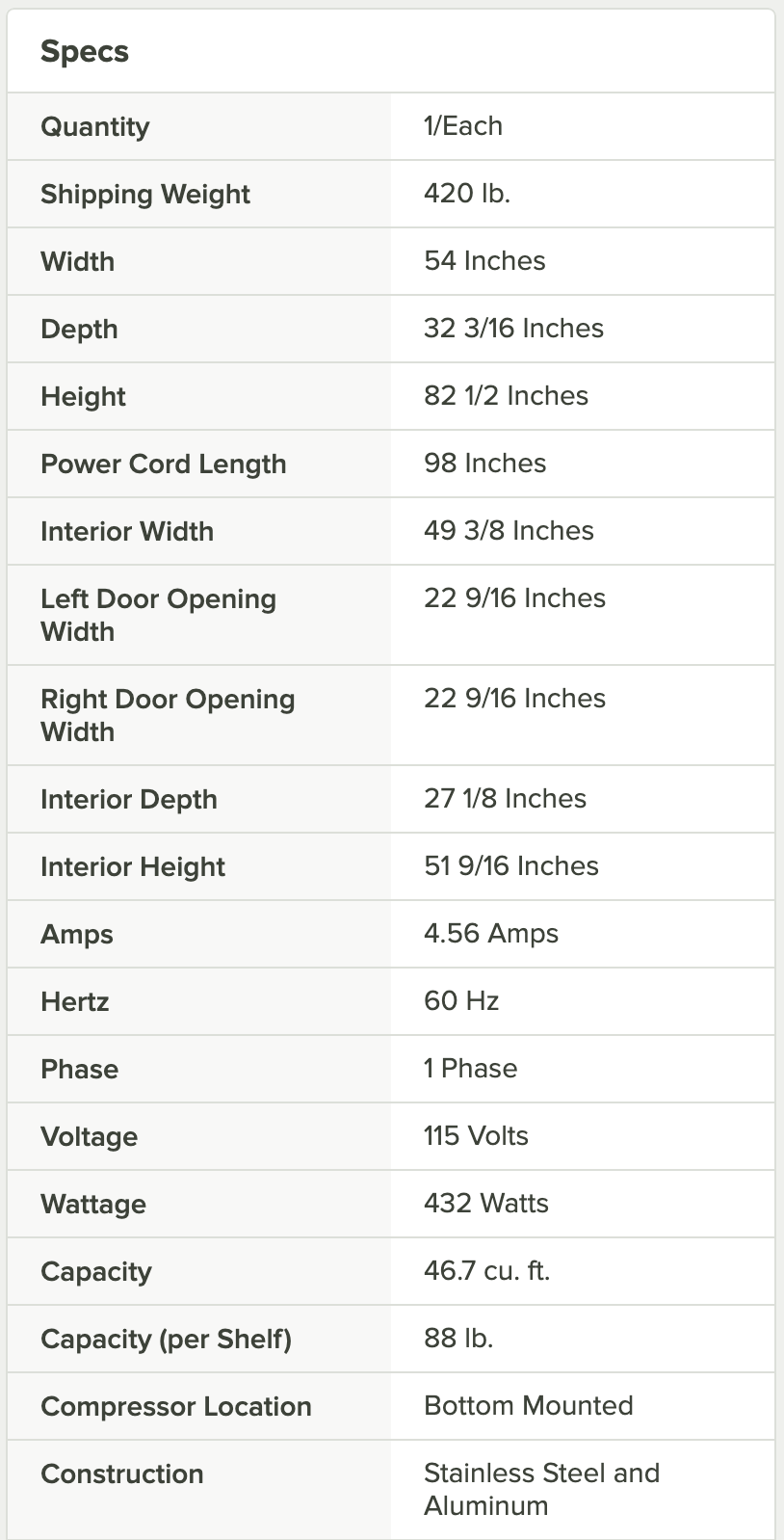Click the 27 1/8 Inches value
The image size is (784, 1540).
505,799
